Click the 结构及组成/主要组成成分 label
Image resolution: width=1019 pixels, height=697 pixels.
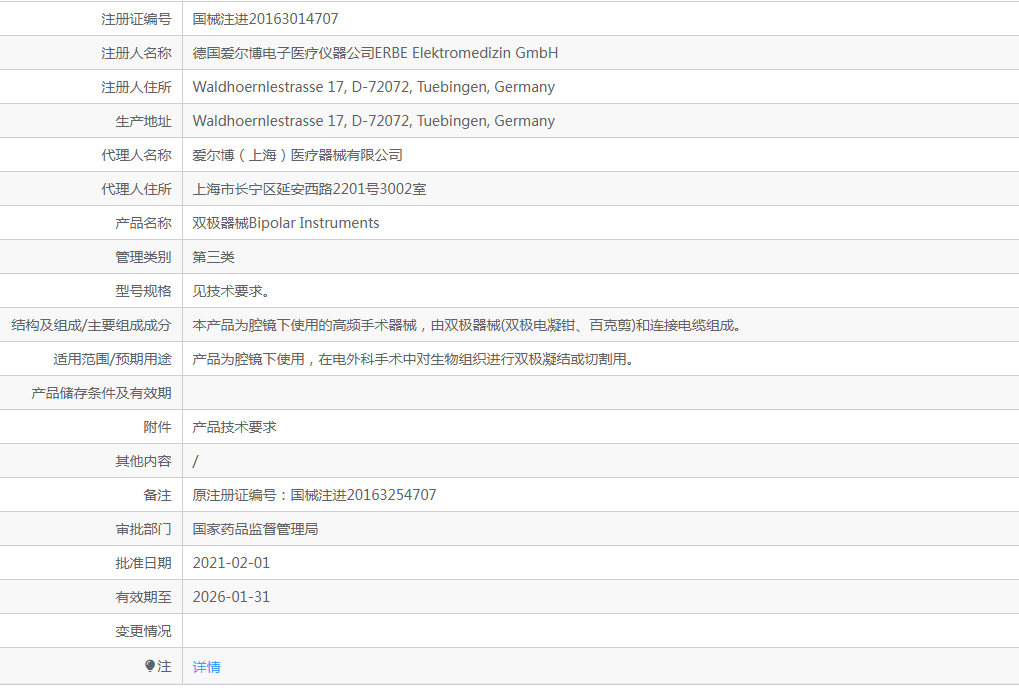pos(92,325)
